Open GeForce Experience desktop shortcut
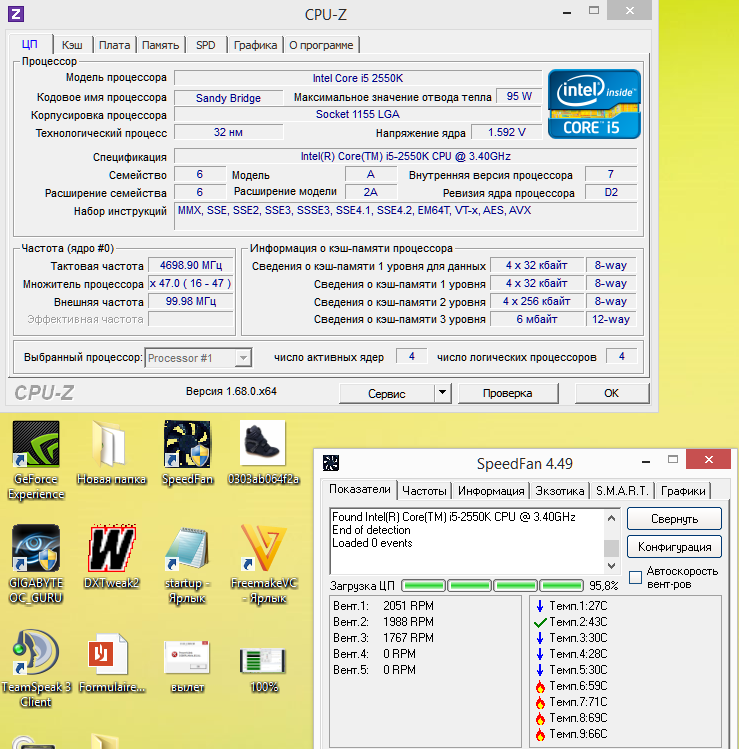Viewport: 739px width, 750px height. click(x=35, y=445)
